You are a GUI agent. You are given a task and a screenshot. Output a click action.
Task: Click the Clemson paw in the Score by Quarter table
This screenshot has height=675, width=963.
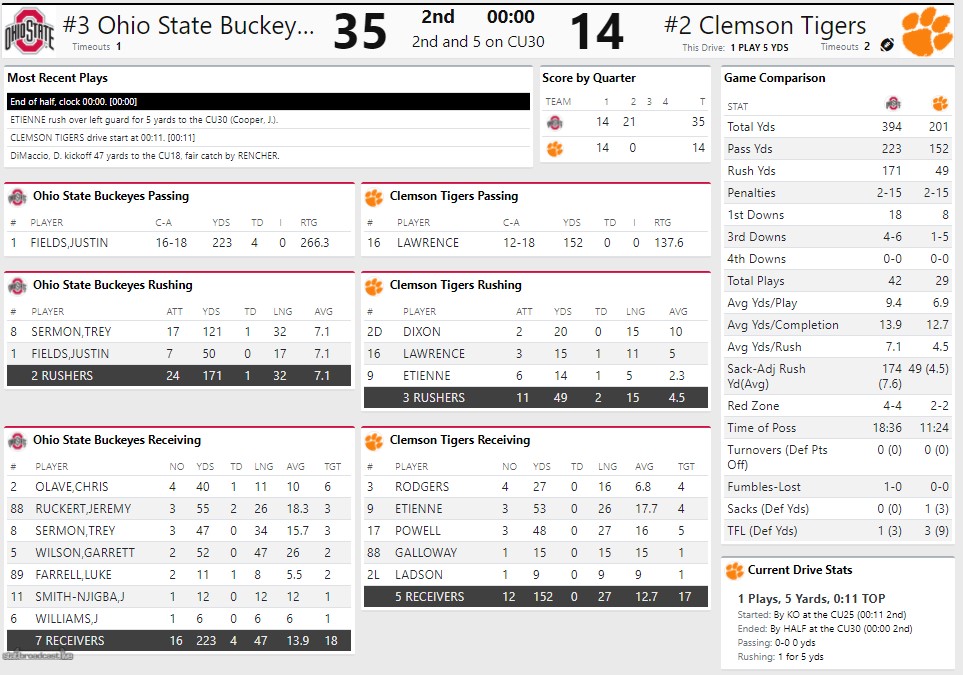pos(554,148)
